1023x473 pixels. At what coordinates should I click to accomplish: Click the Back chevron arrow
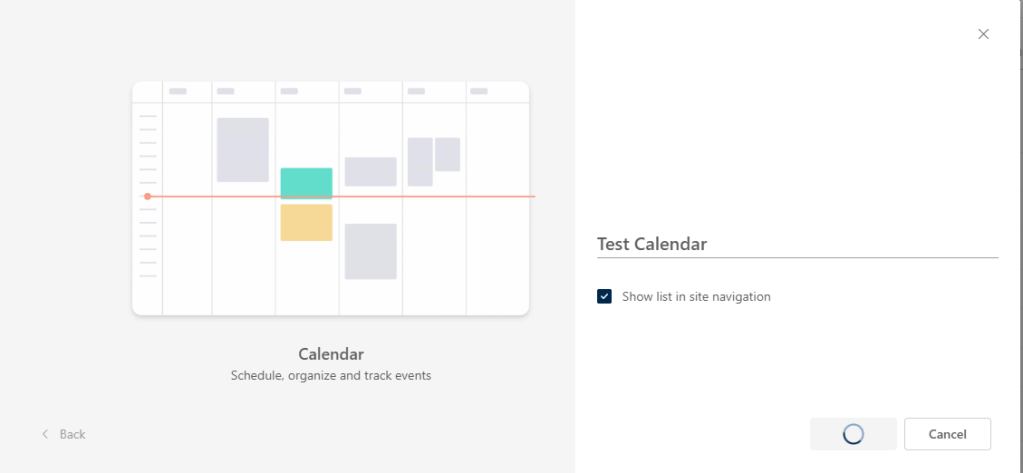coord(45,434)
